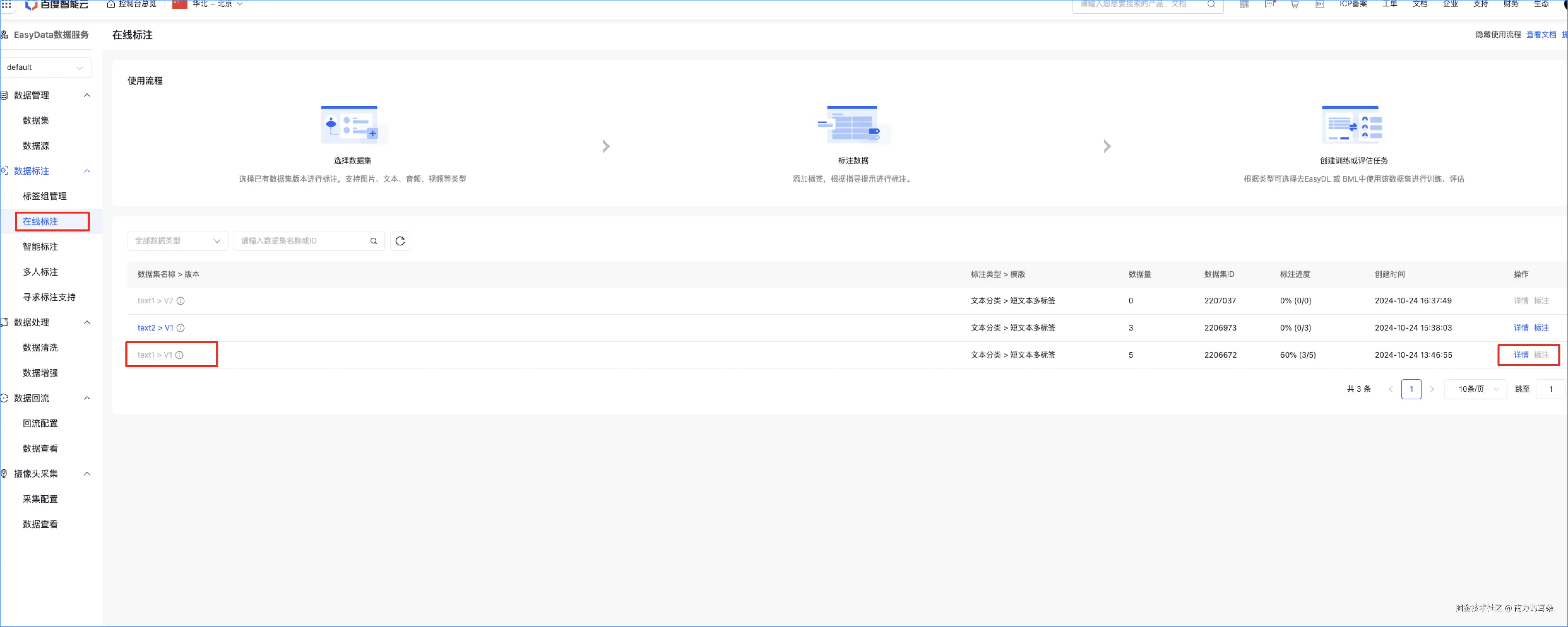Collapse the 数据处理 sidebar section
Viewport: 1568px width, 627px height.
87,322
